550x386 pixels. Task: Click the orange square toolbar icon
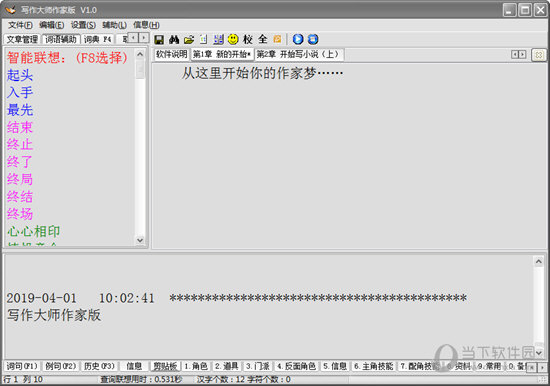pyautogui.click(x=277, y=39)
